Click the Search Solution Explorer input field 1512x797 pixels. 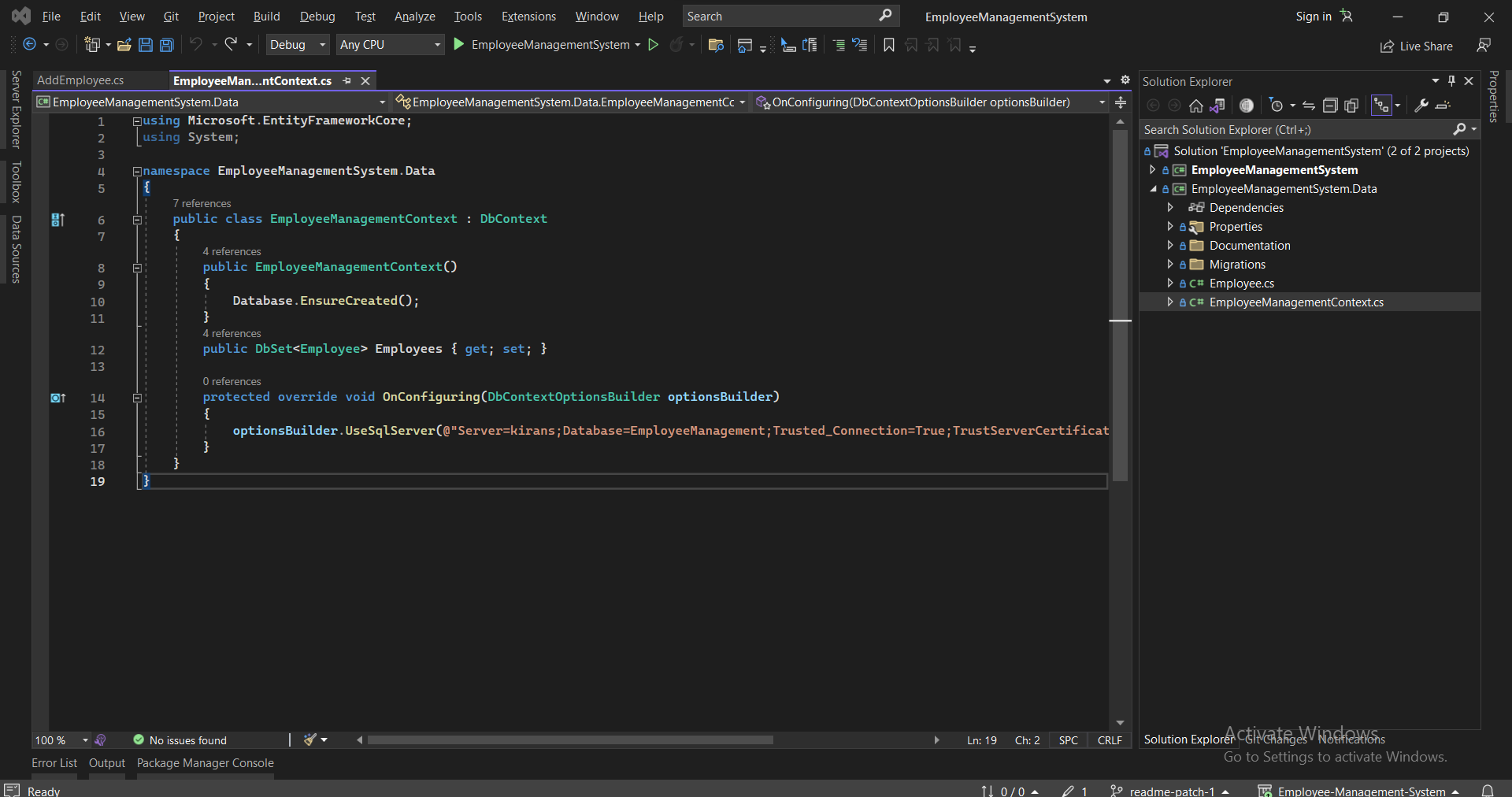(x=1295, y=130)
